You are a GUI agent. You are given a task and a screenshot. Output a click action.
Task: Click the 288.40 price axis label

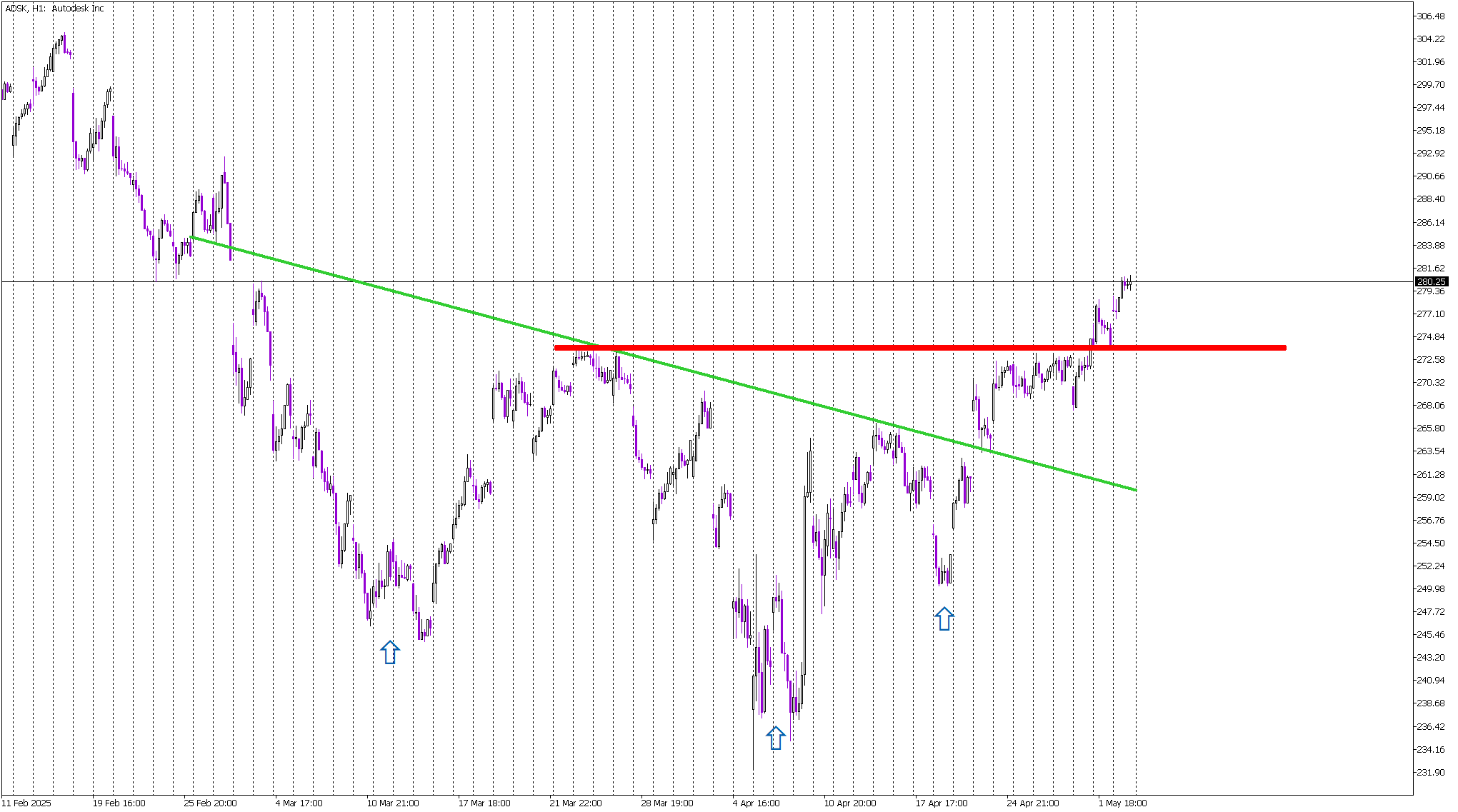tap(1431, 199)
